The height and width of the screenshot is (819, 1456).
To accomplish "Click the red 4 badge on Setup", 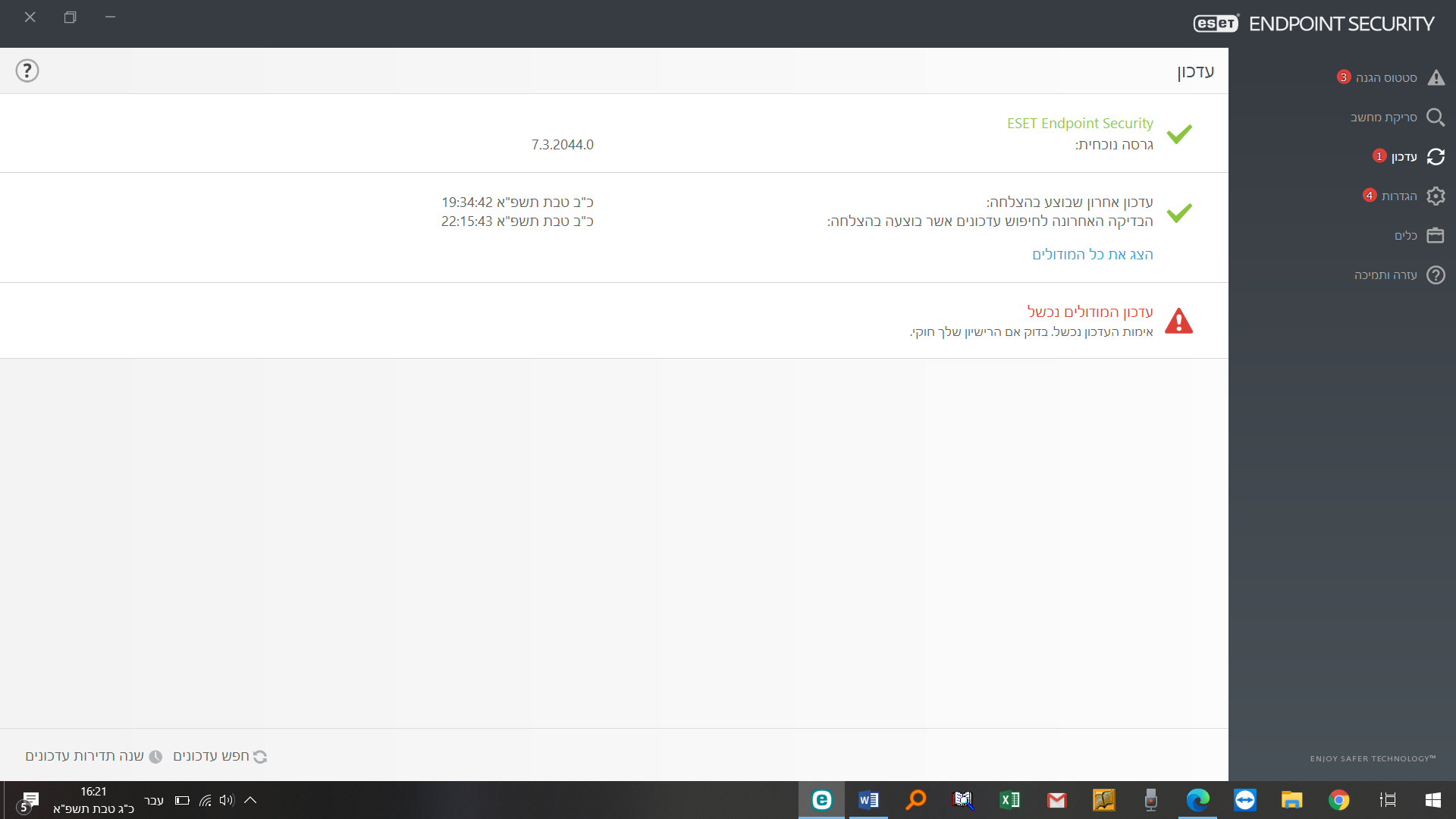I will (x=1370, y=196).
